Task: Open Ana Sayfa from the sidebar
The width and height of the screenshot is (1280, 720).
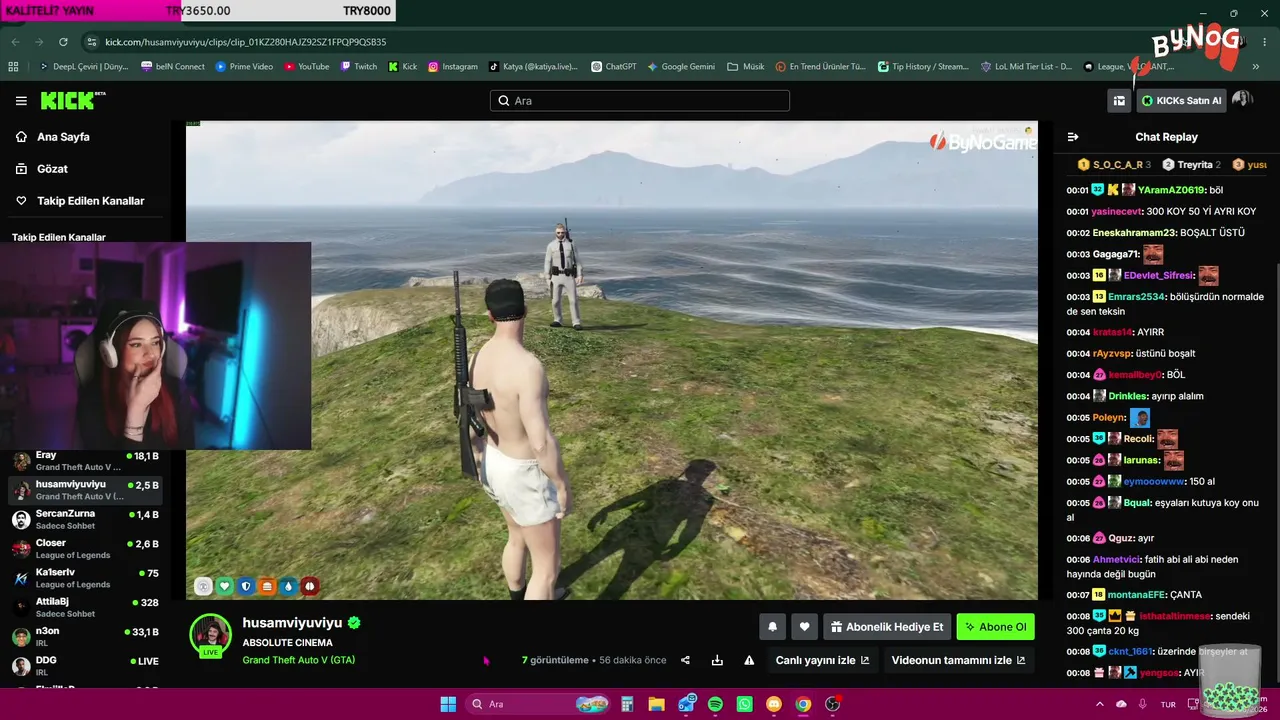Action: point(63,137)
